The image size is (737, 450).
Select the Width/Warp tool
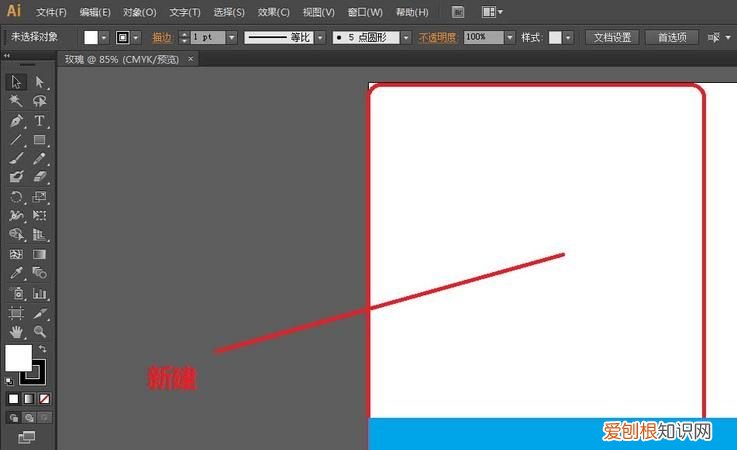[16, 215]
